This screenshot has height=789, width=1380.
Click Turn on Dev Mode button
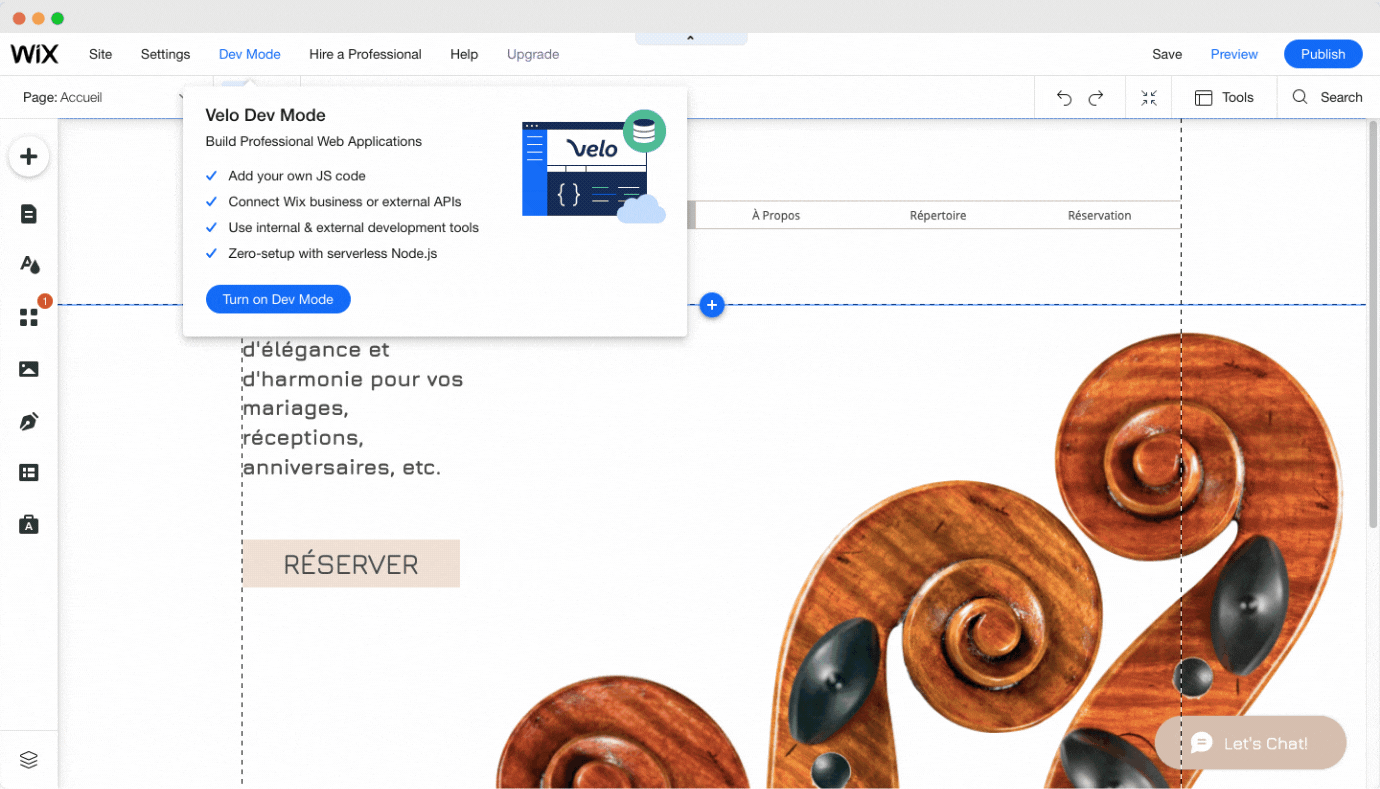(278, 299)
